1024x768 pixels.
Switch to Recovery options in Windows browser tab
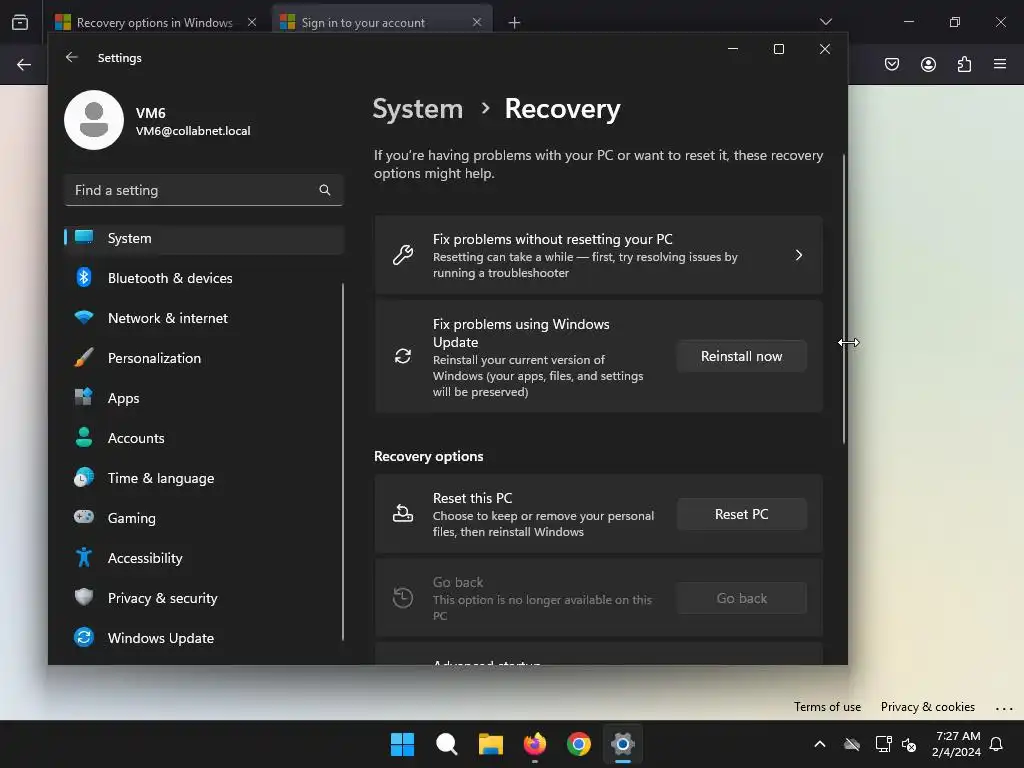(155, 22)
